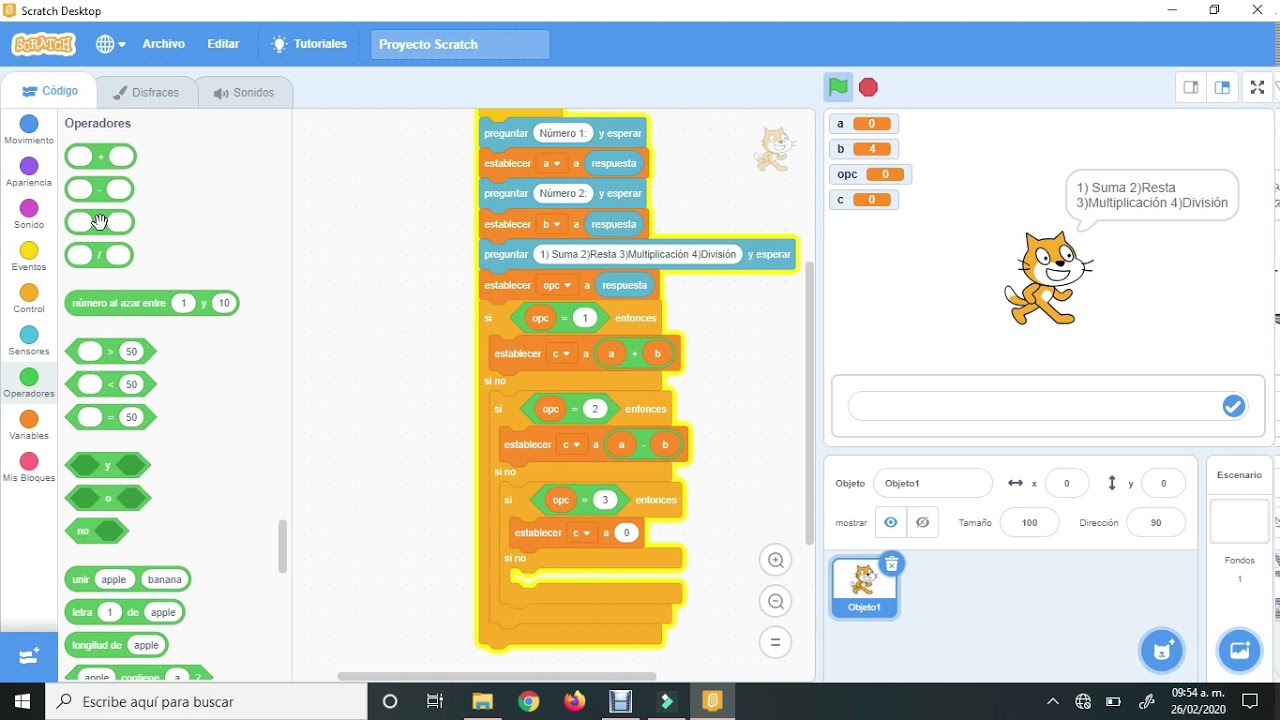Select the Objeto1 sprite thumbnail
This screenshot has height=720, width=1280.
[864, 587]
